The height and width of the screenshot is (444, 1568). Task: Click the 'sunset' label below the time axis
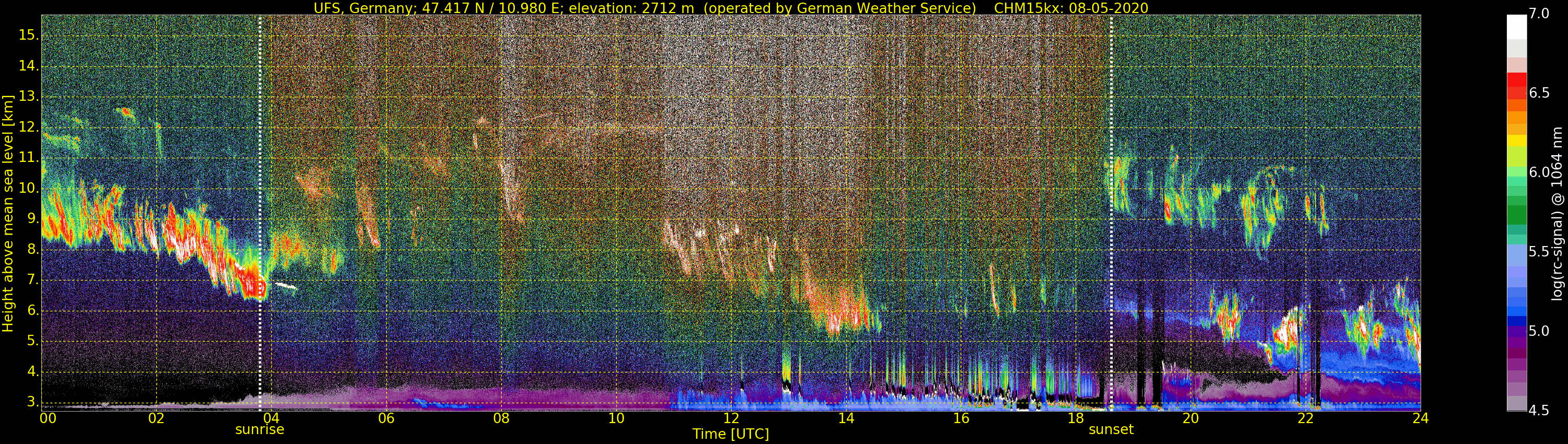click(1111, 429)
